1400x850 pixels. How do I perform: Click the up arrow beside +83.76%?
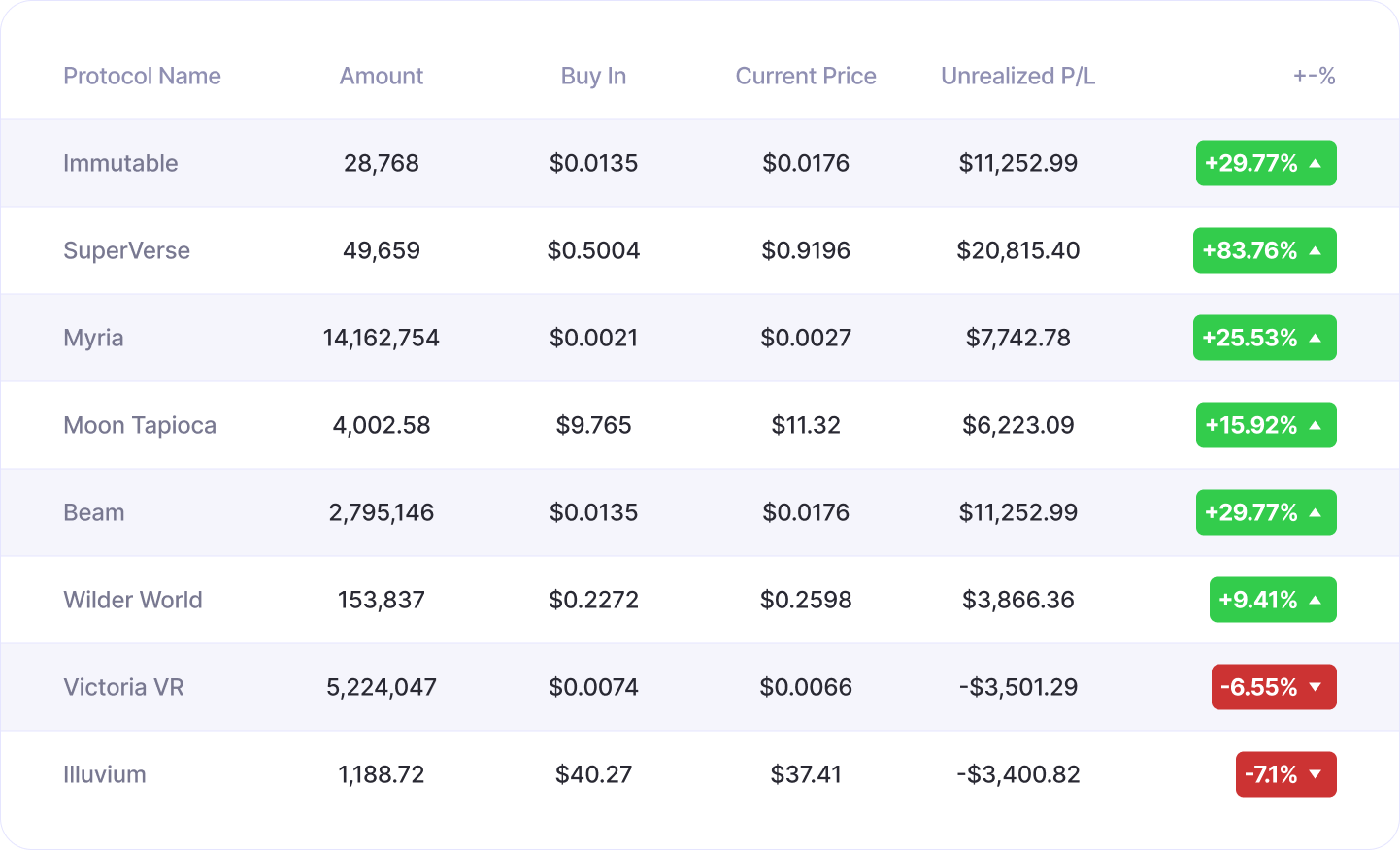click(x=1316, y=250)
